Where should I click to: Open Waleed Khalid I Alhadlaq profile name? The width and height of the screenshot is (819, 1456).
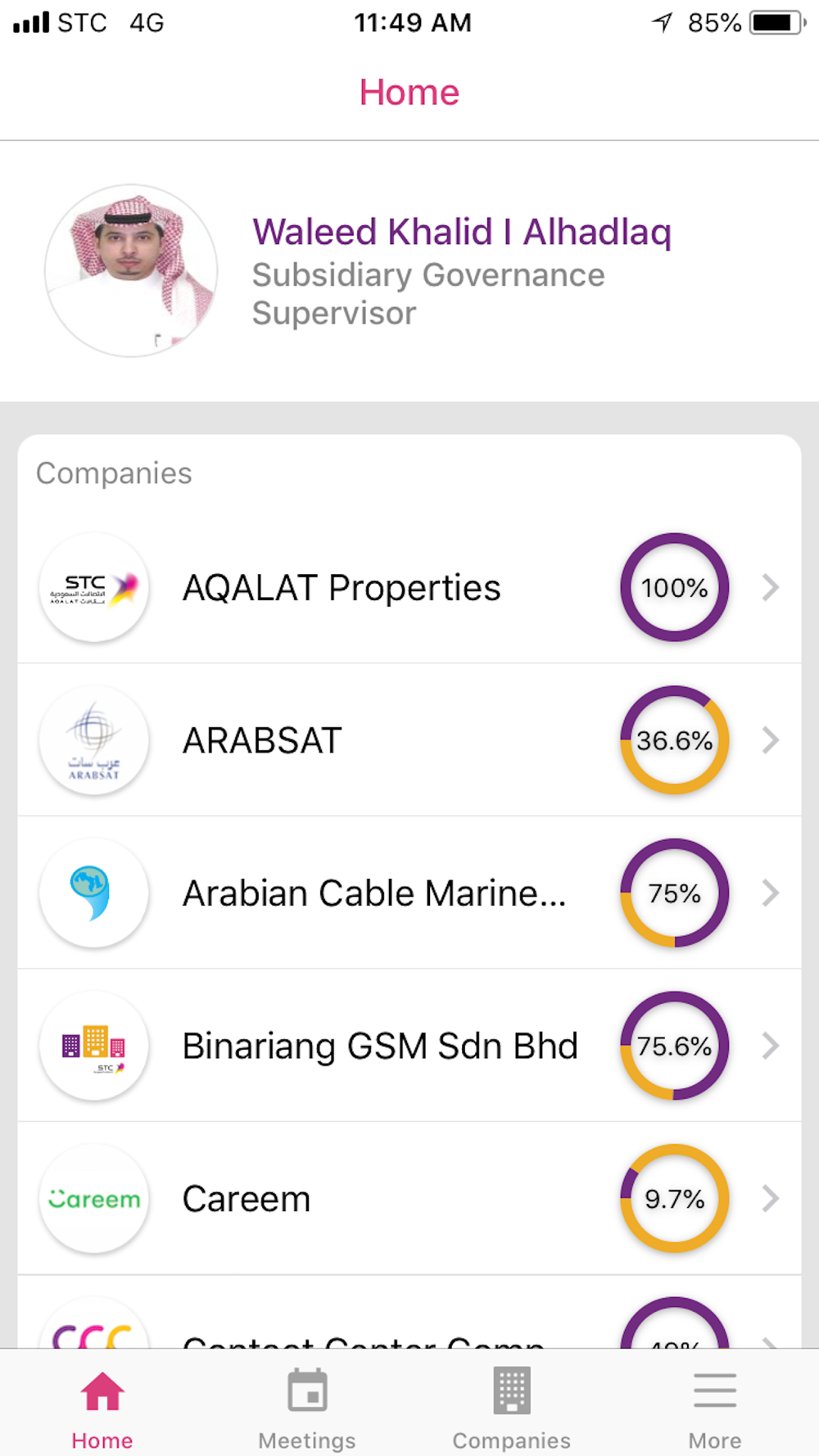click(x=462, y=232)
